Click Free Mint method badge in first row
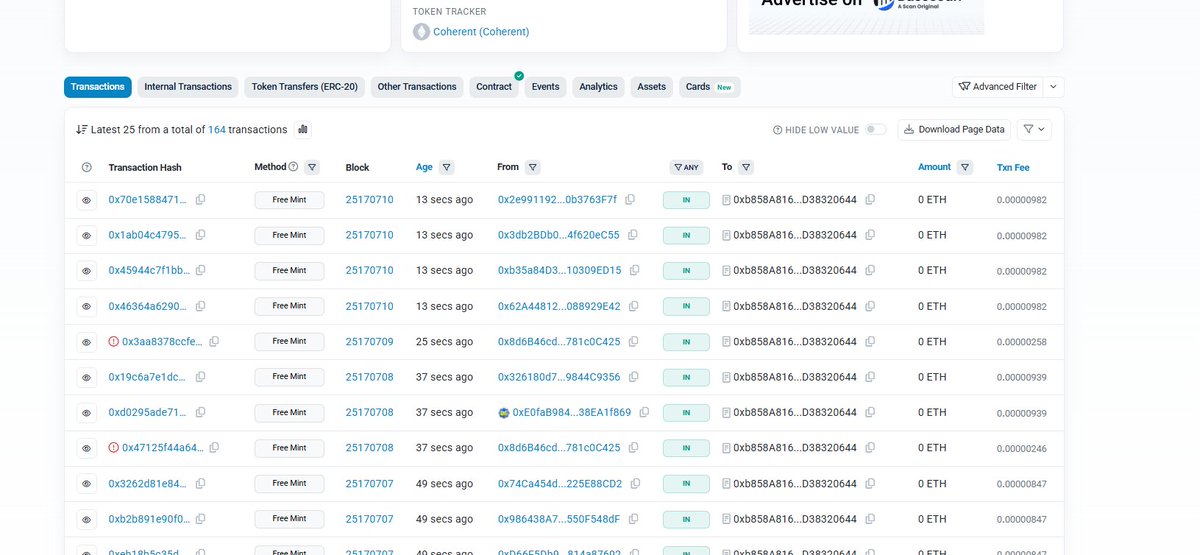 click(289, 200)
